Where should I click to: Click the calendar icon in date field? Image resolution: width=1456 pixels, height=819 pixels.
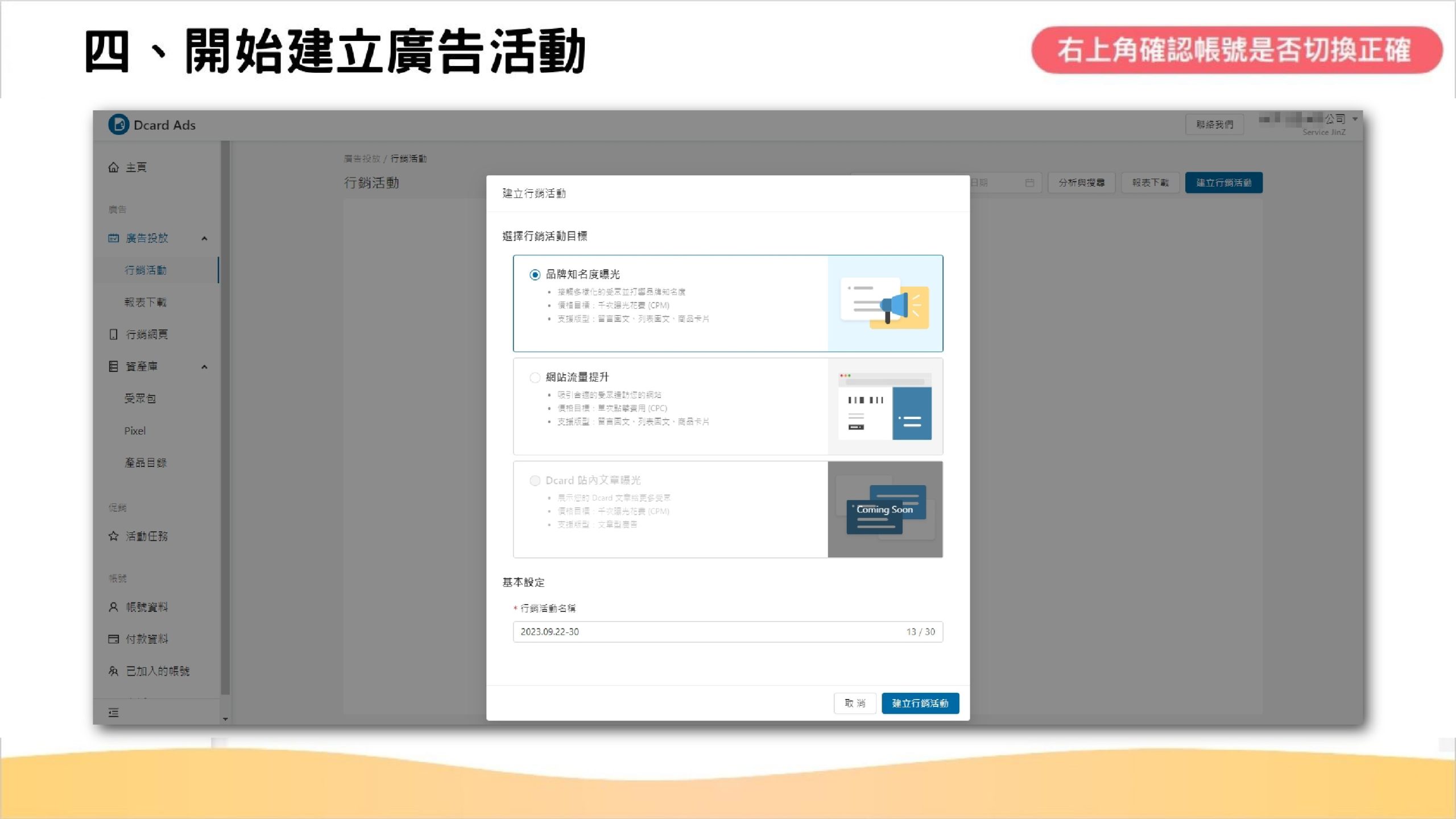(1029, 183)
